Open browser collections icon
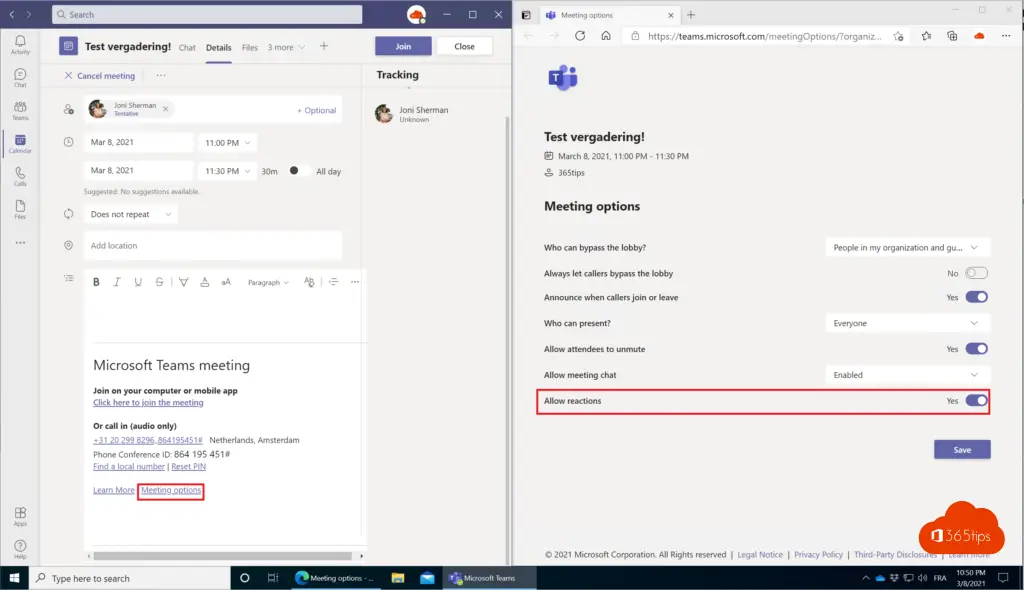The height and width of the screenshot is (590, 1024). point(952,36)
